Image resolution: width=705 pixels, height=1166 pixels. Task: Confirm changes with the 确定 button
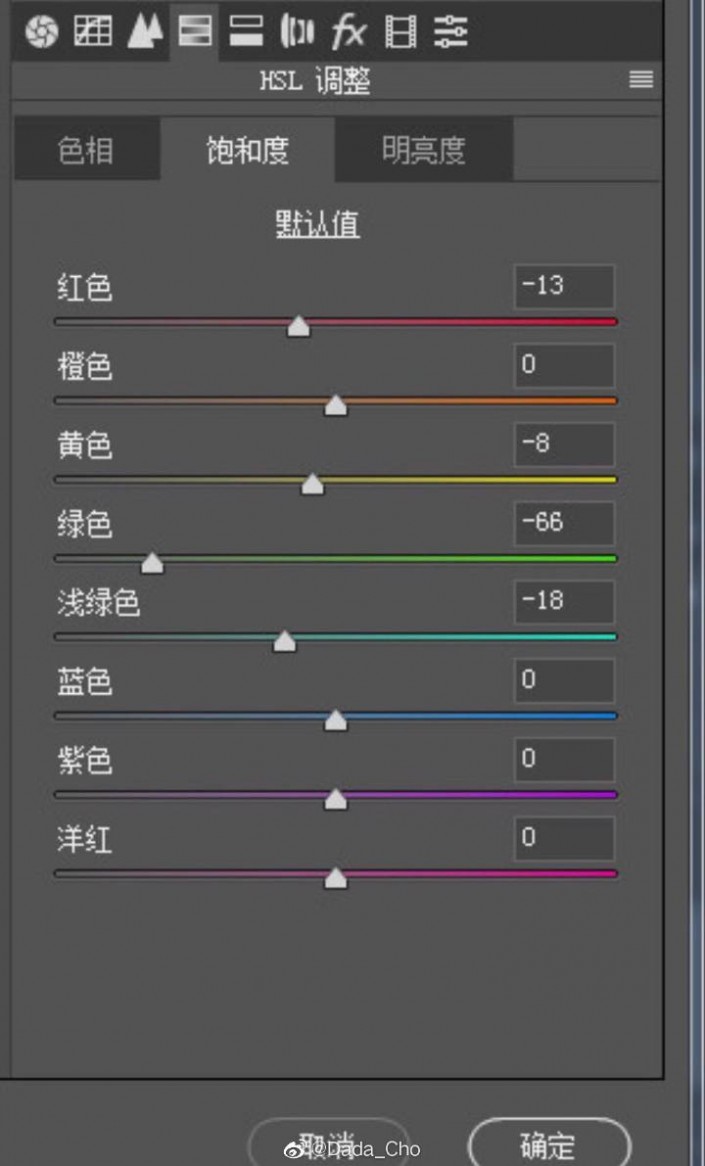pyautogui.click(x=548, y=1142)
